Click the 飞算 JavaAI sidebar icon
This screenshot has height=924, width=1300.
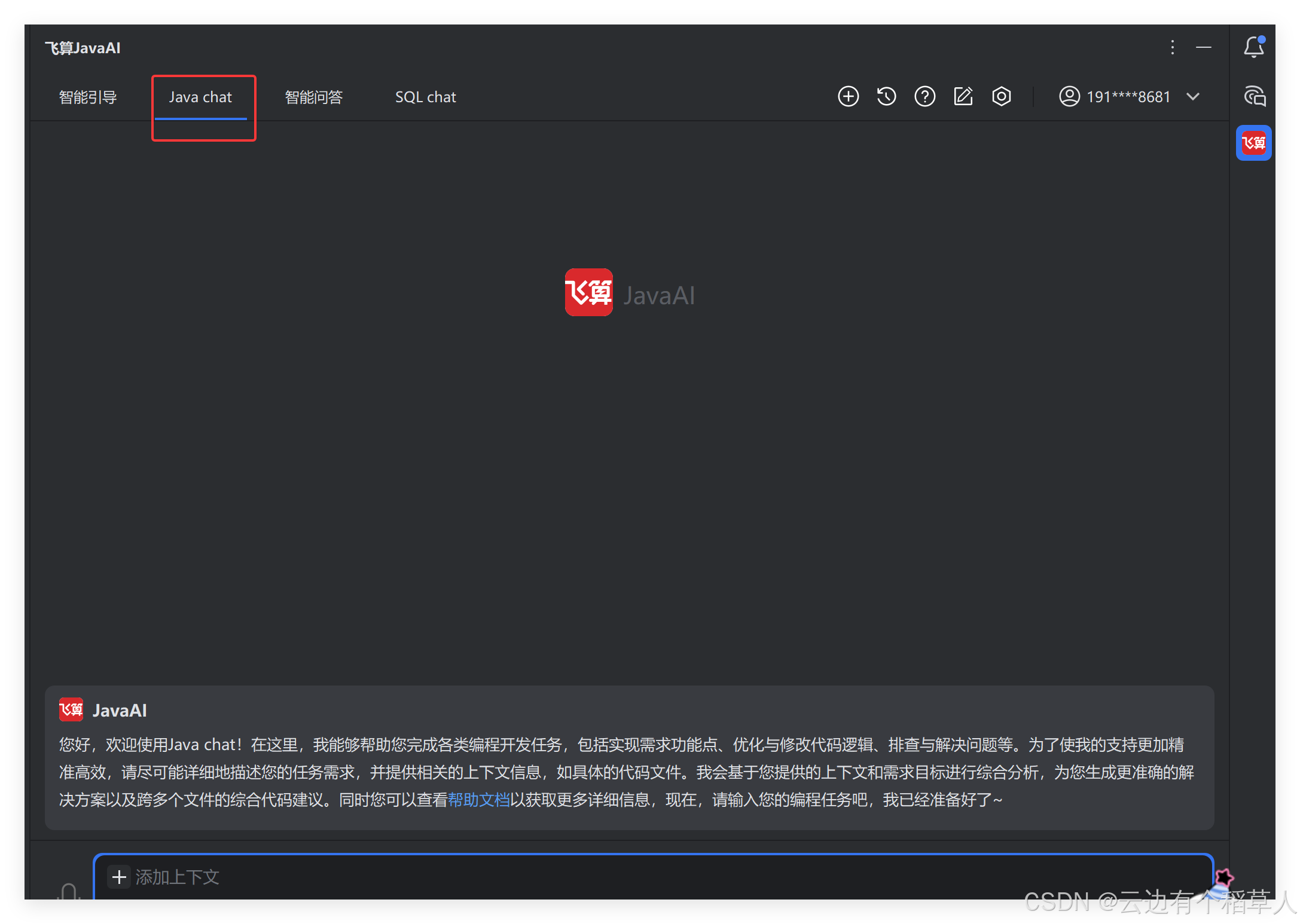pyautogui.click(x=1254, y=143)
